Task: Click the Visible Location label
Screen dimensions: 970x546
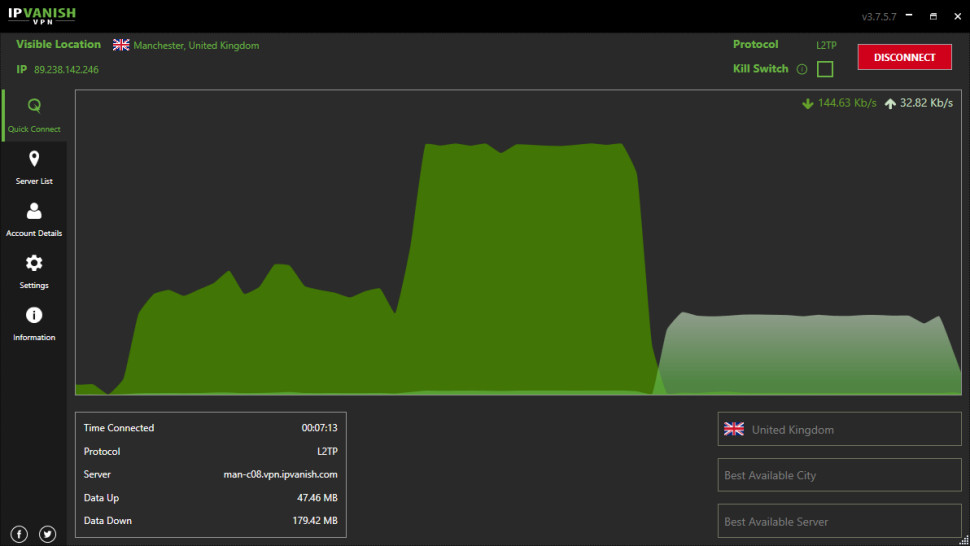Action: (x=58, y=45)
